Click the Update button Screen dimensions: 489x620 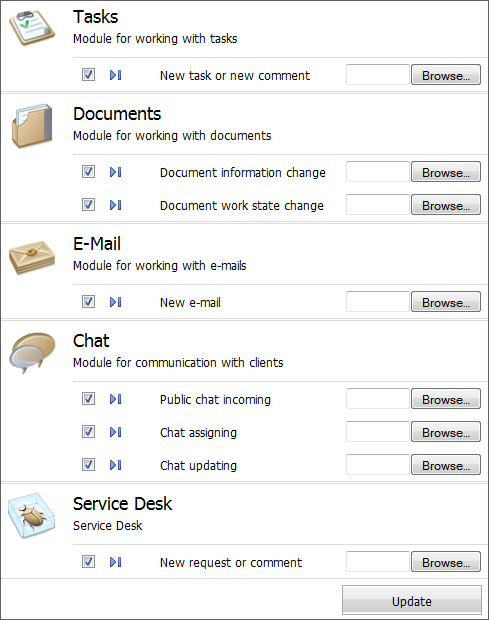412,600
